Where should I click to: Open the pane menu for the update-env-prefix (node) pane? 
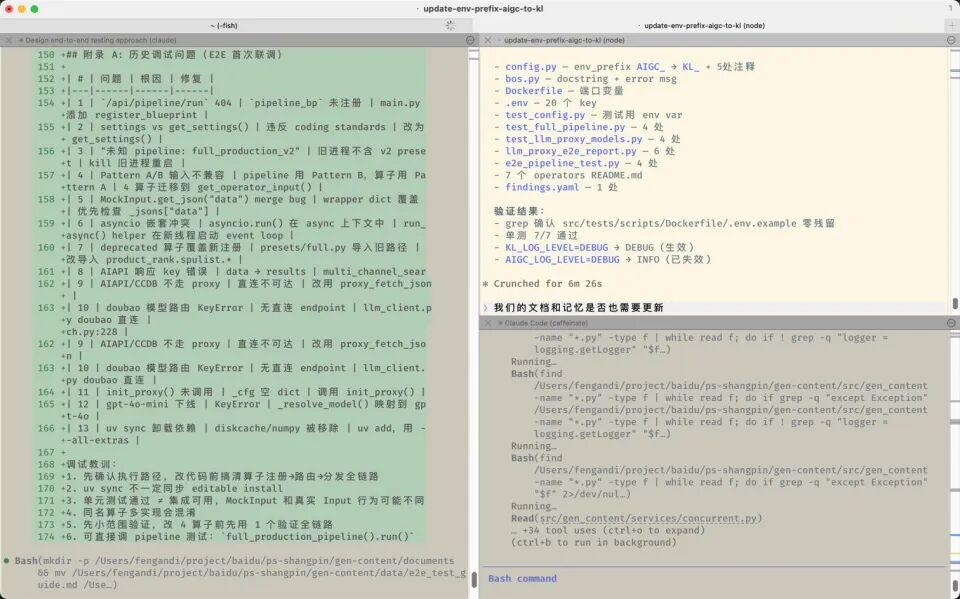[x=951, y=40]
